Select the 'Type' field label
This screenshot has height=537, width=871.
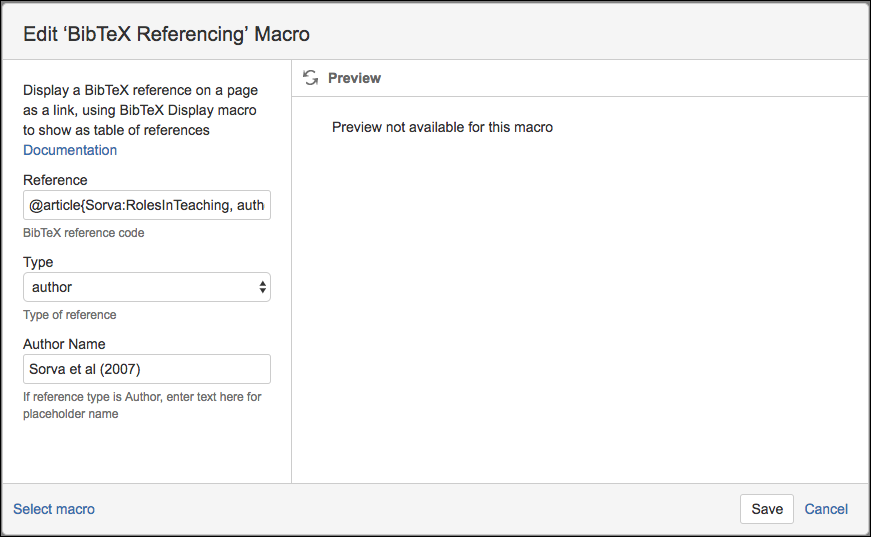click(x=38, y=262)
